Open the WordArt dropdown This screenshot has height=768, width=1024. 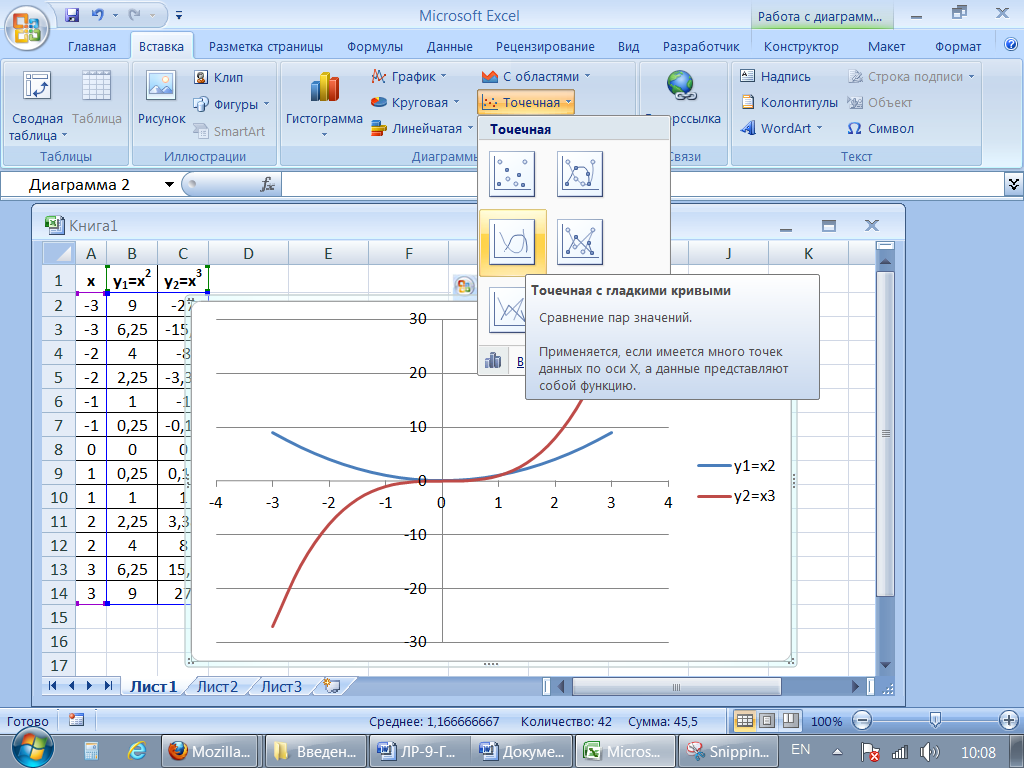pyautogui.click(x=782, y=129)
